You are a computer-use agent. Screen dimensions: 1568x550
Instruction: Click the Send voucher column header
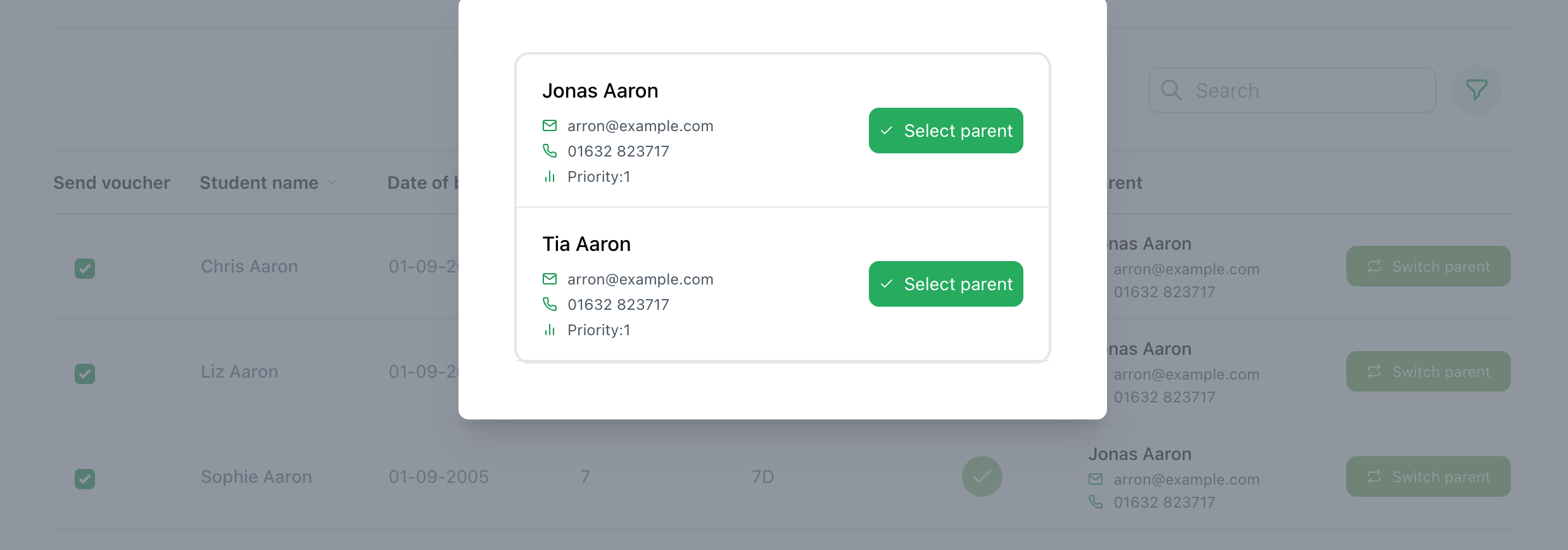point(111,182)
